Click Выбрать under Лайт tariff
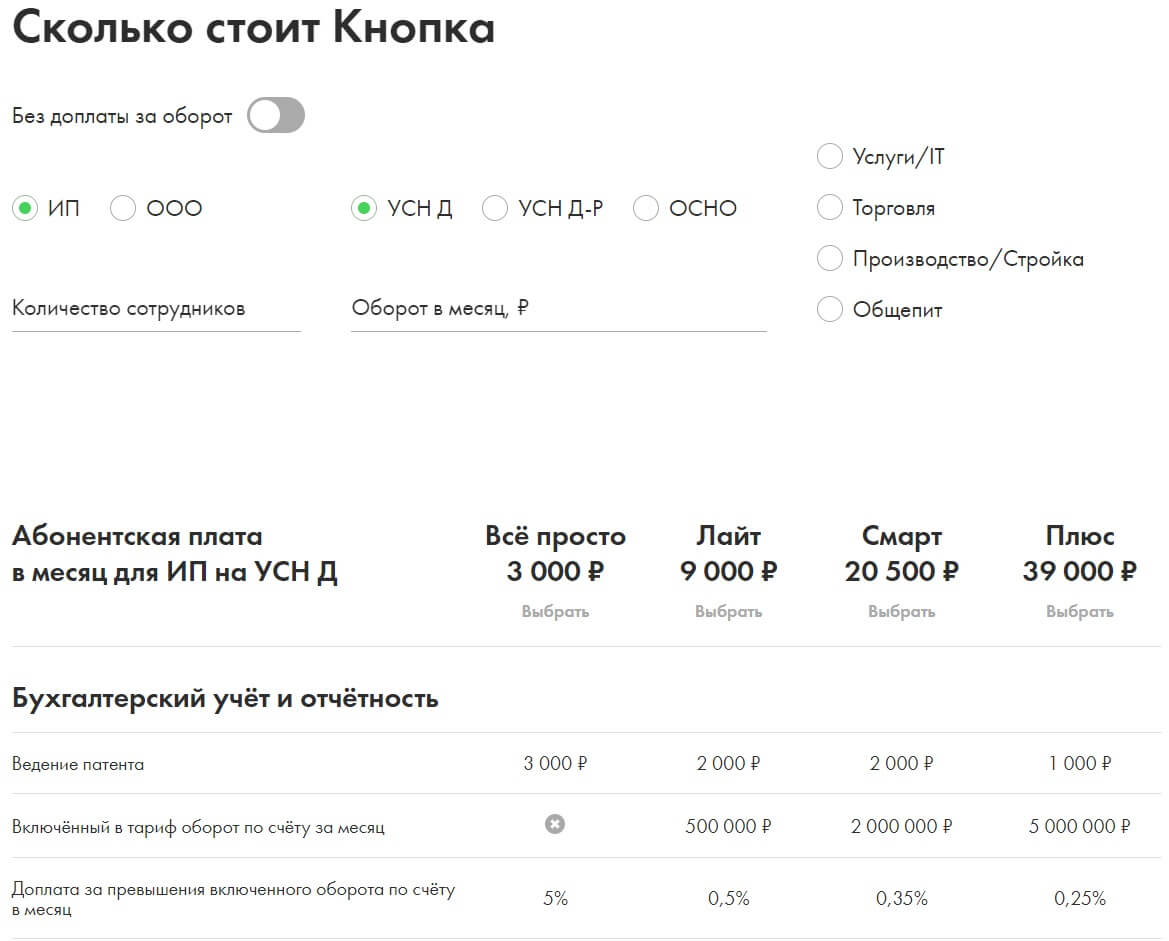 728,611
